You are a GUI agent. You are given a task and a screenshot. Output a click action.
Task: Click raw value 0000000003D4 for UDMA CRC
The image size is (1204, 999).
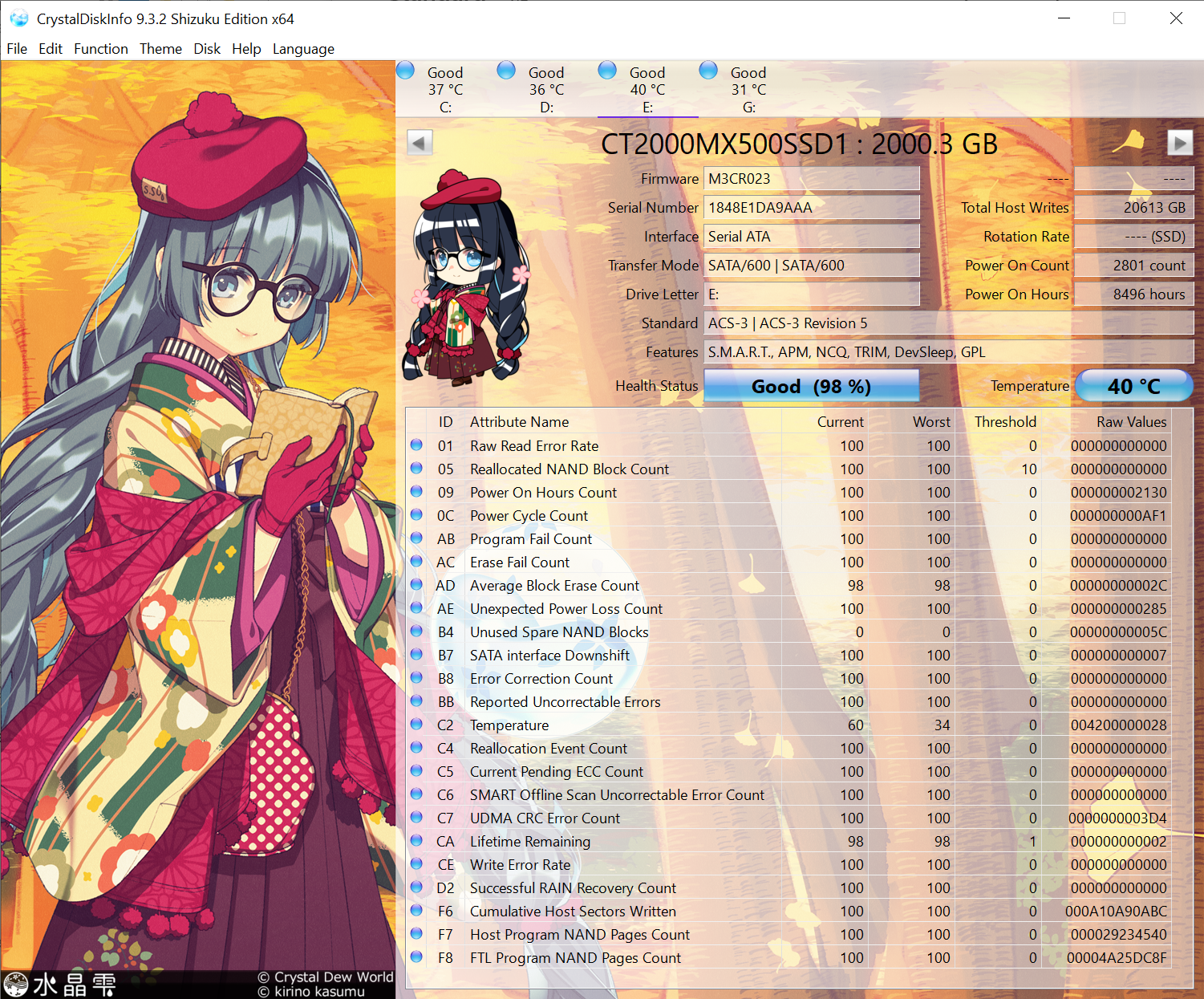[1117, 818]
